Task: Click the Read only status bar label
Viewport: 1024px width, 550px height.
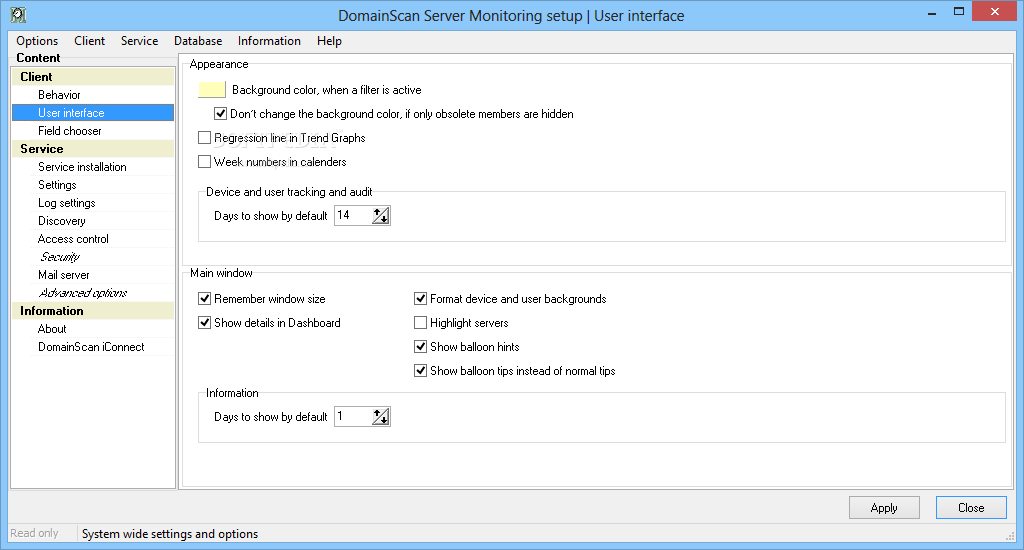Action: point(35,533)
